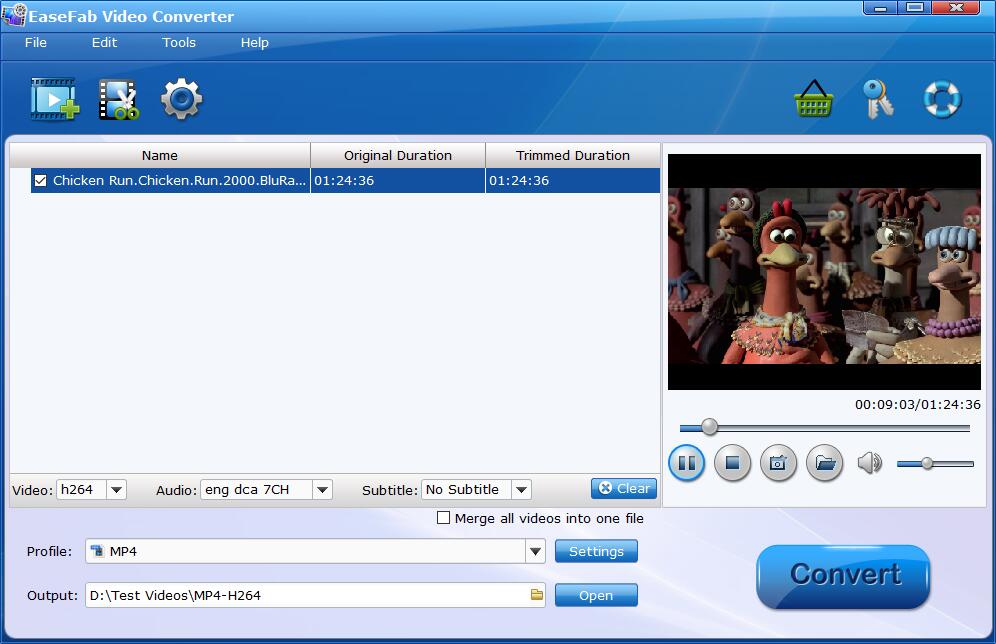Start conversion with Convert button
Image resolution: width=996 pixels, height=644 pixels.
844,576
